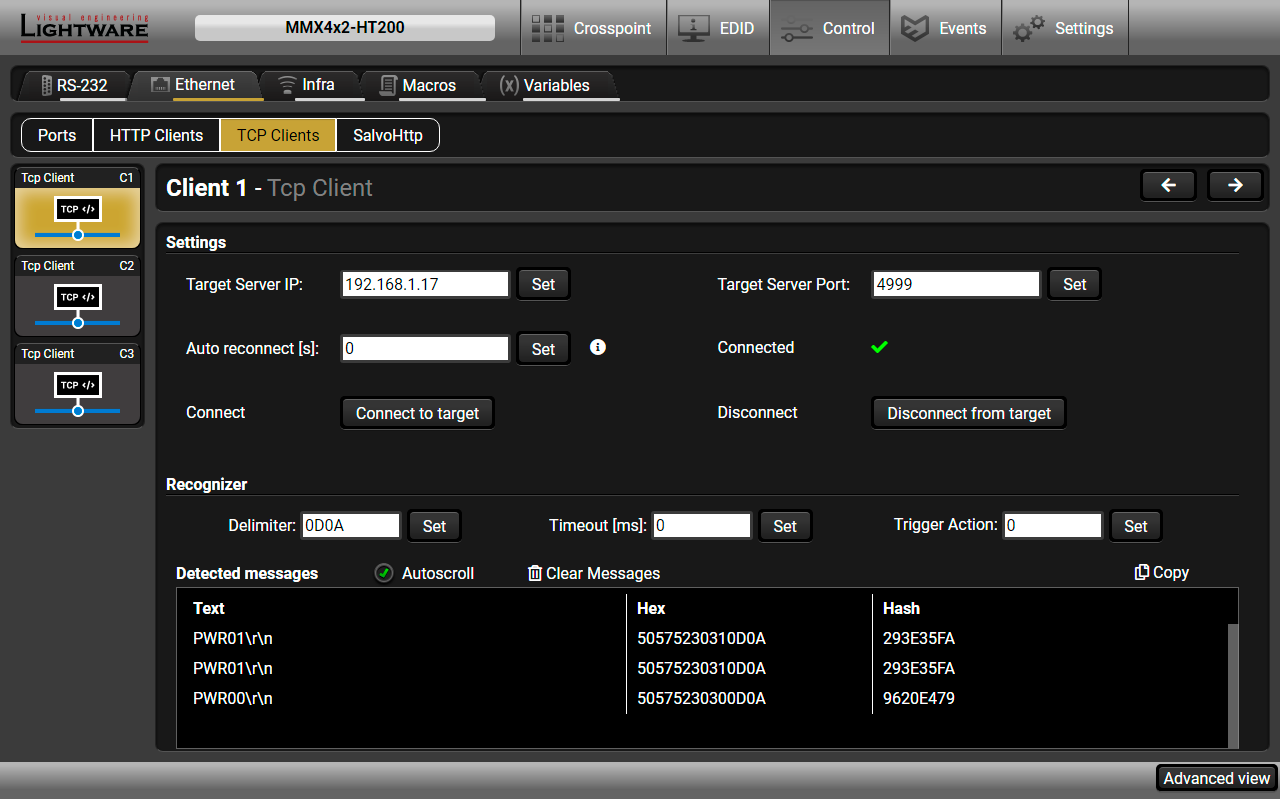Select TCP Clients section

[278, 135]
